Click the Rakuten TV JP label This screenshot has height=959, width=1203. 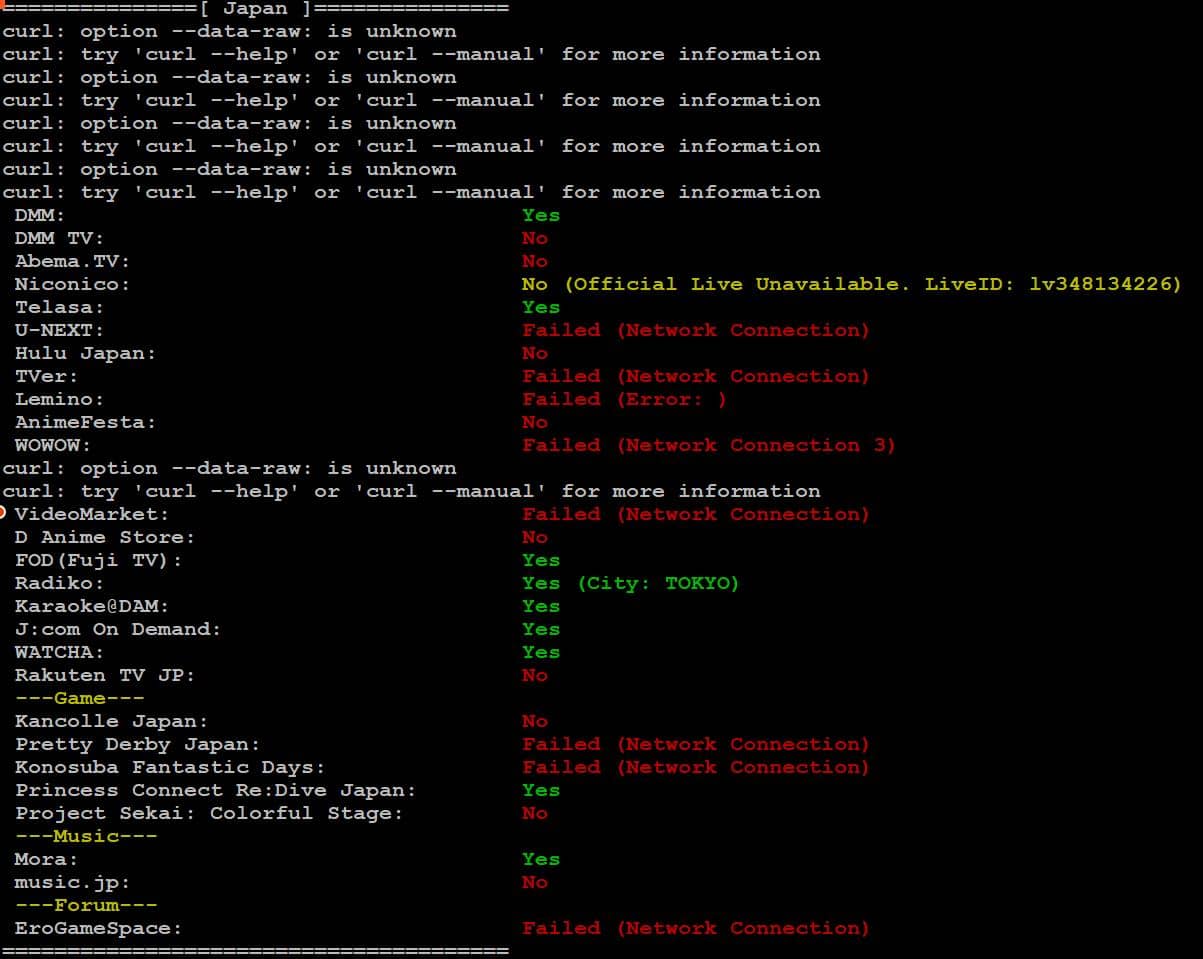click(104, 675)
